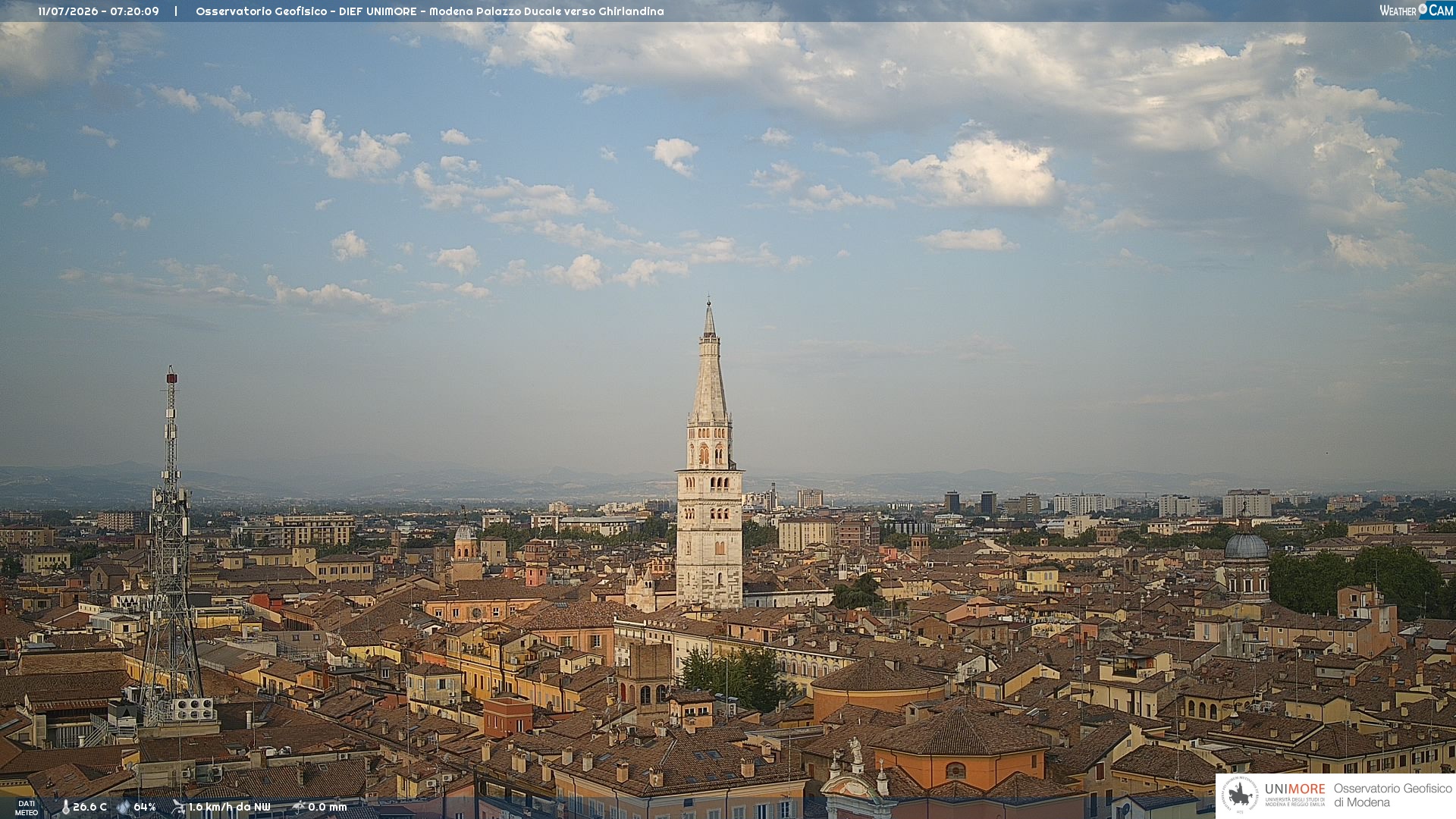Click the WeatherCAM logo
Screen dimensions: 1456x819
(x=1416, y=11)
